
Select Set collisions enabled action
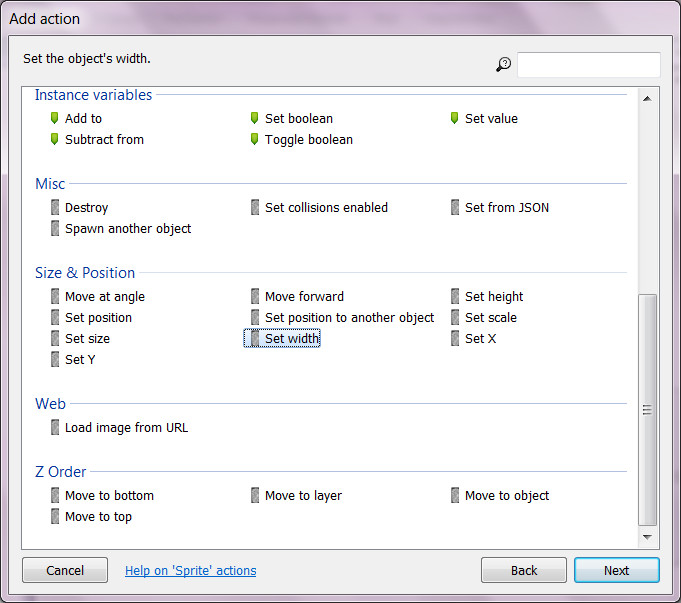click(325, 208)
